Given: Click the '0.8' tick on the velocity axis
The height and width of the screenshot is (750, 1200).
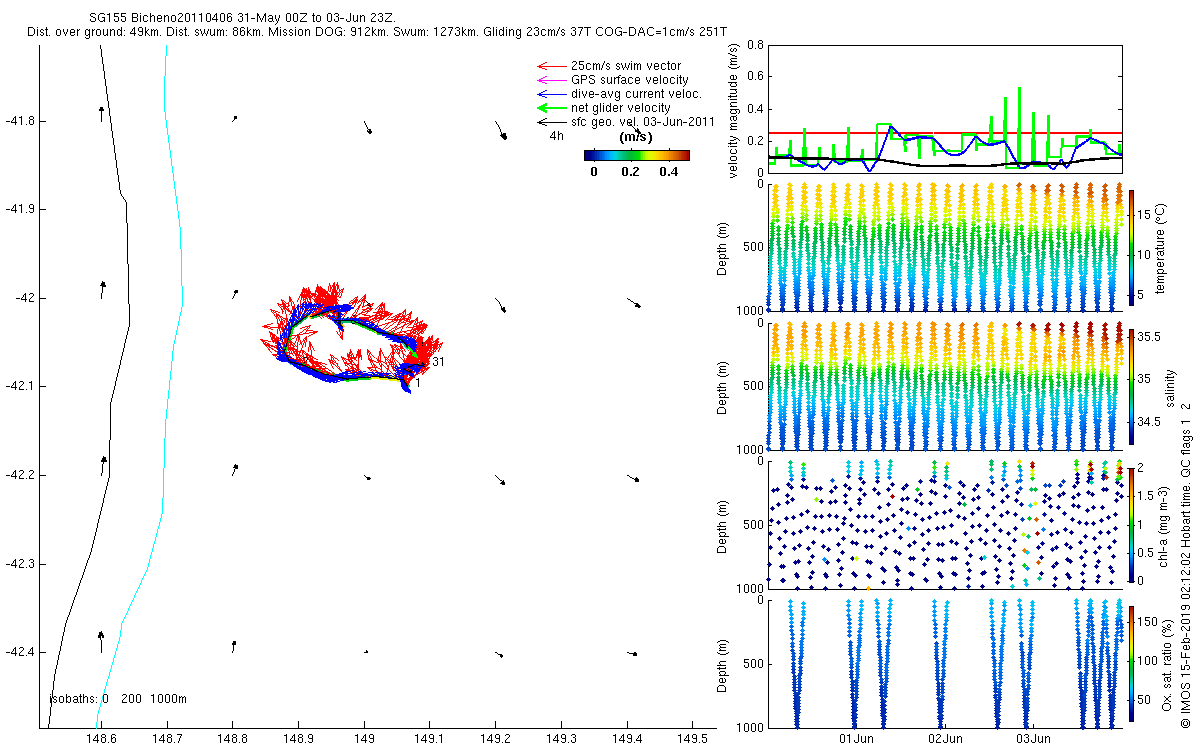Looking at the screenshot, I should point(755,46).
